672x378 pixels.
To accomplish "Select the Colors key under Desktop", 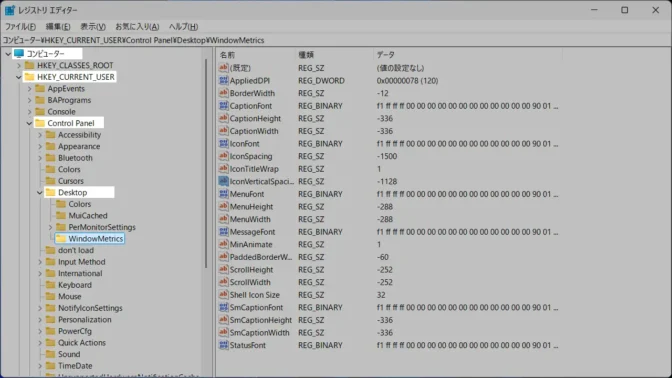I will click(x=79, y=204).
